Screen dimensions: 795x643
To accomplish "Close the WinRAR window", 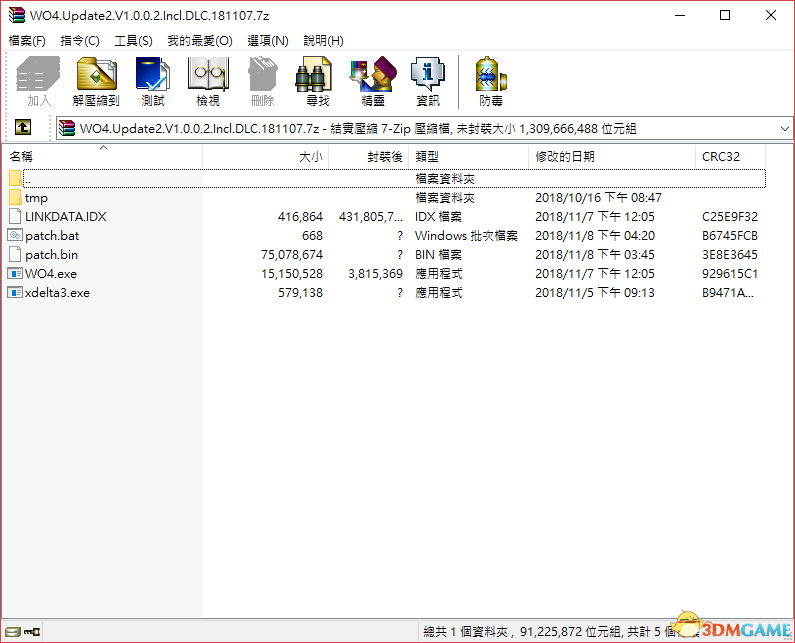I will click(771, 15).
